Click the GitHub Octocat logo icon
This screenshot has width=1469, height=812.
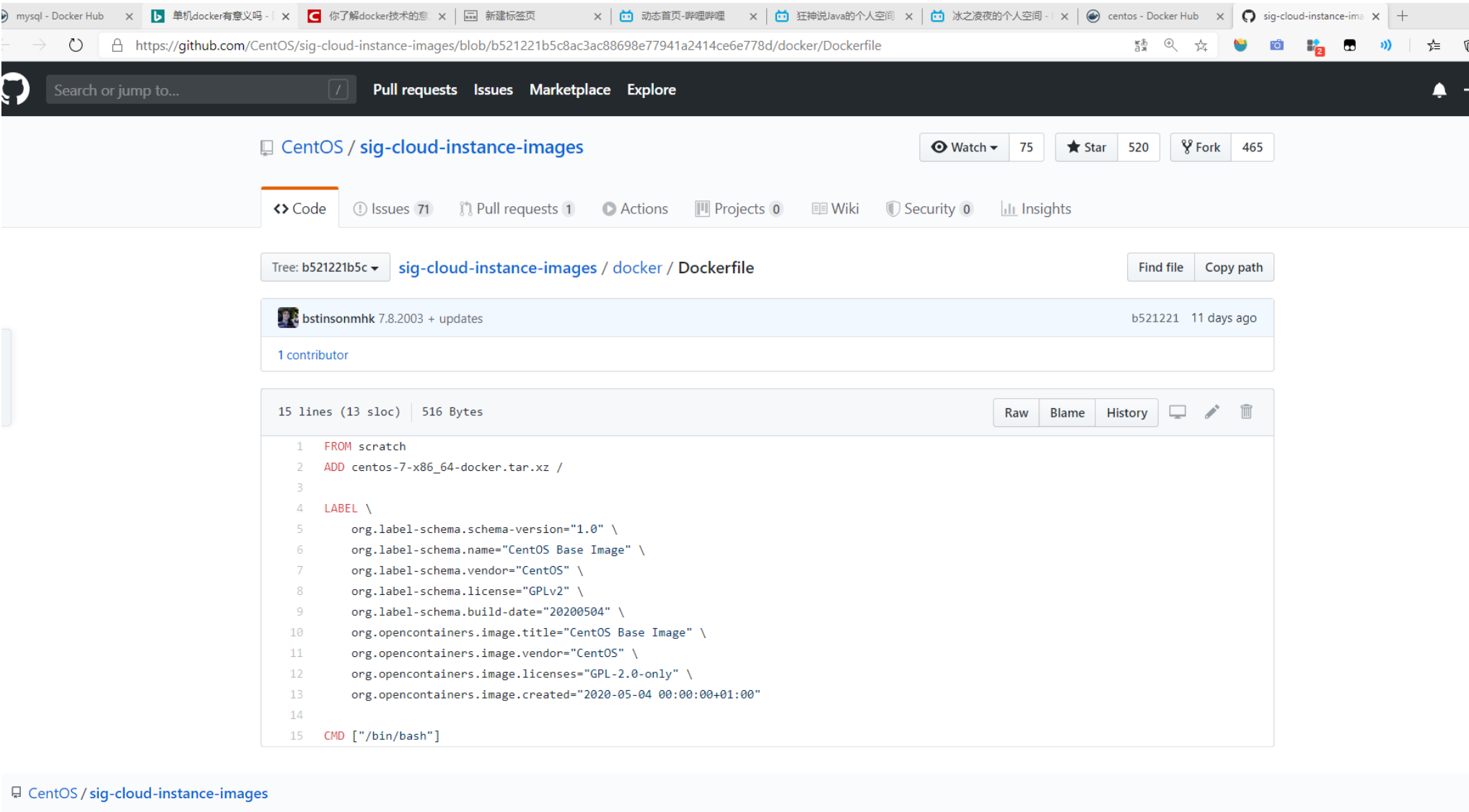coord(14,89)
